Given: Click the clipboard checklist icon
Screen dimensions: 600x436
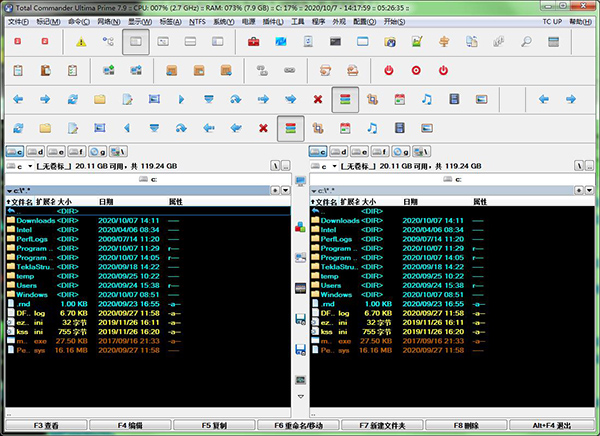Looking at the screenshot, I should [x=72, y=70].
